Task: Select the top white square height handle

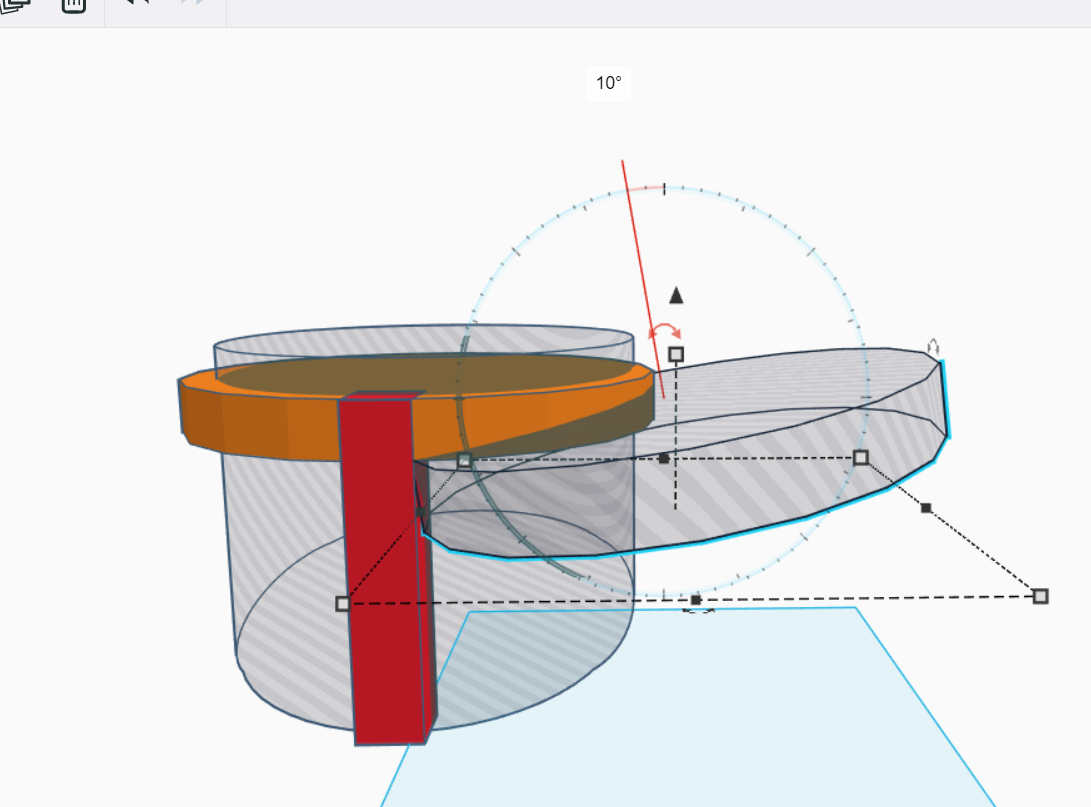Action: click(676, 353)
